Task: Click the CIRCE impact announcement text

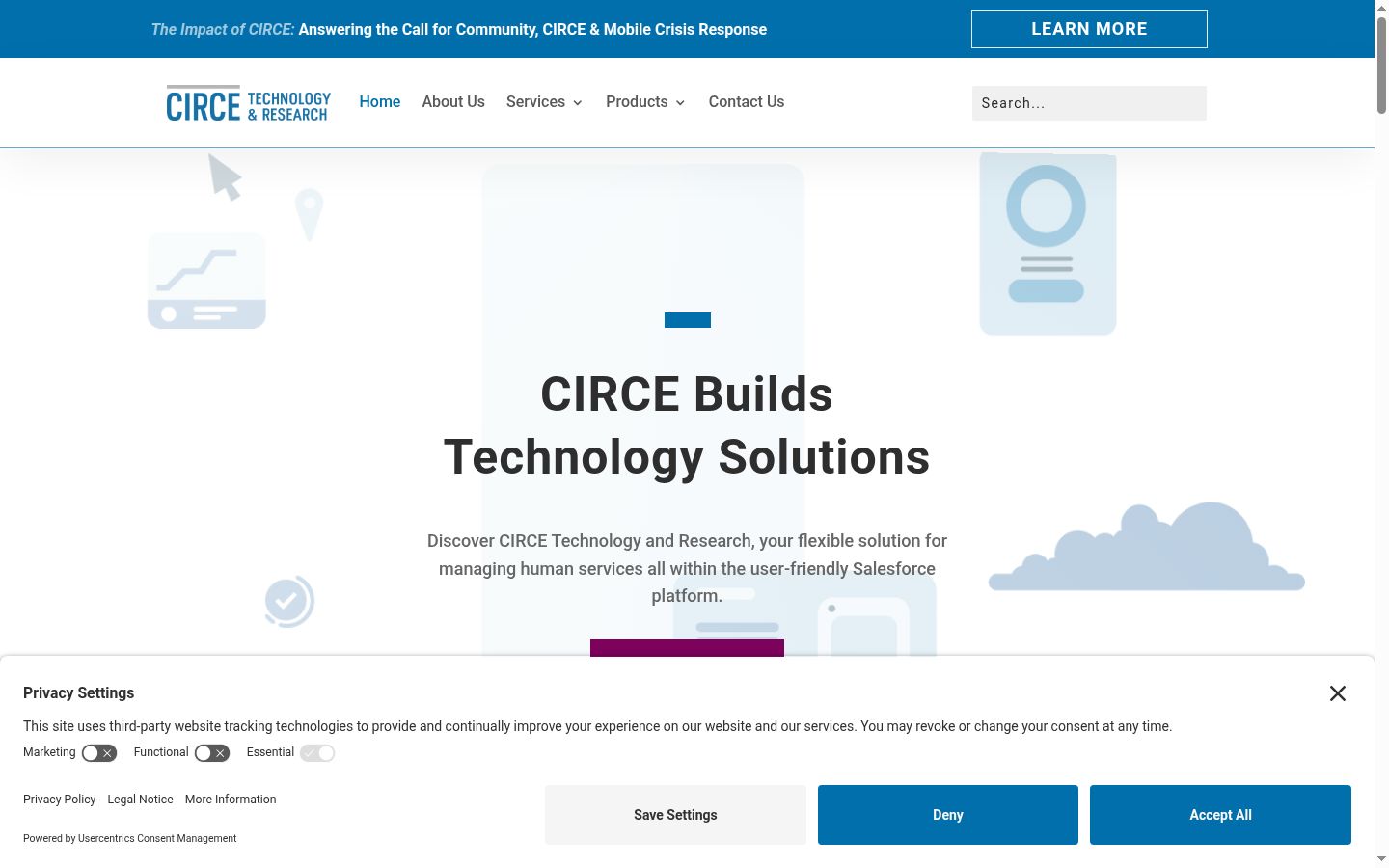Action: coord(459,30)
